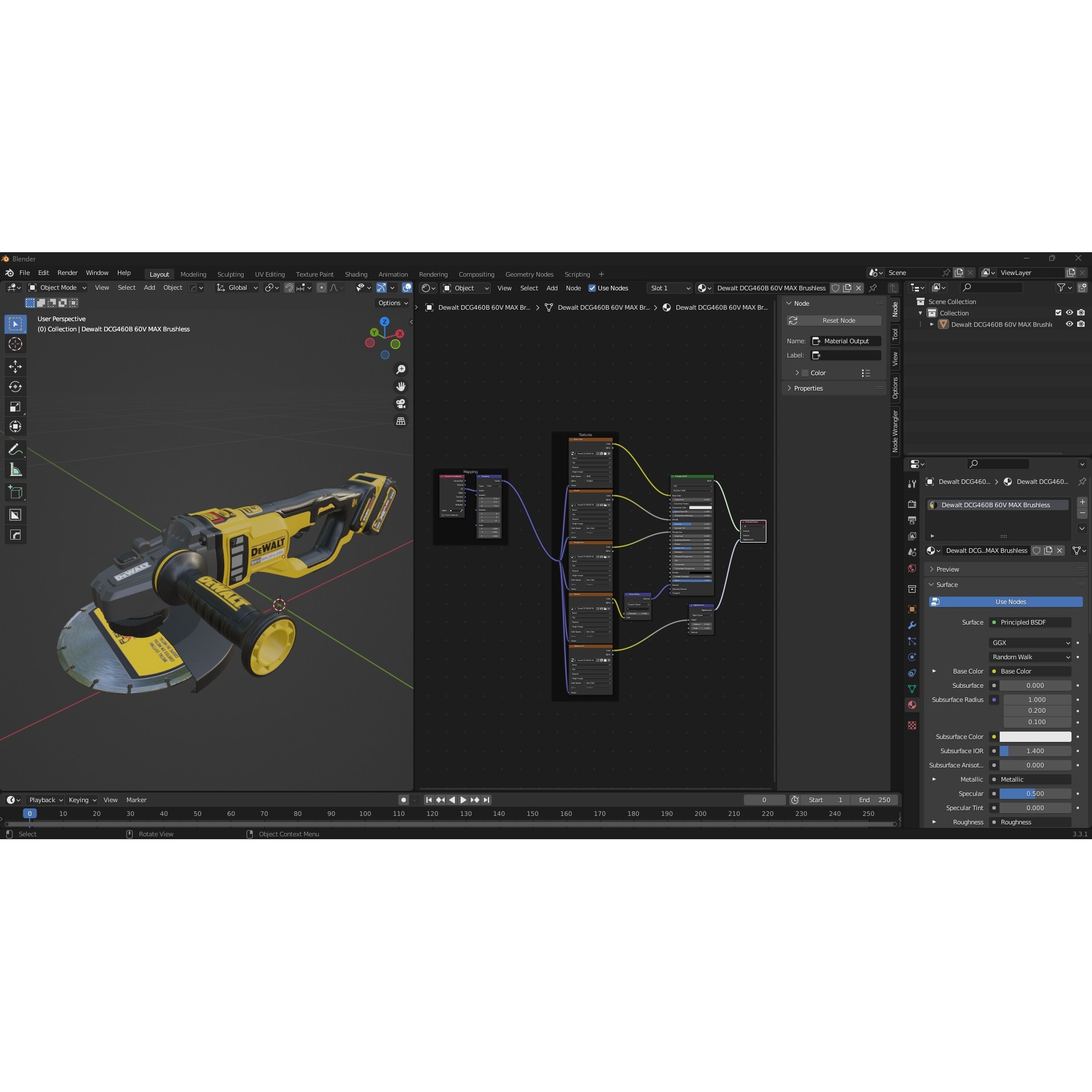1092x1092 pixels.
Task: Open the Render properties tab icon
Action: point(912,504)
